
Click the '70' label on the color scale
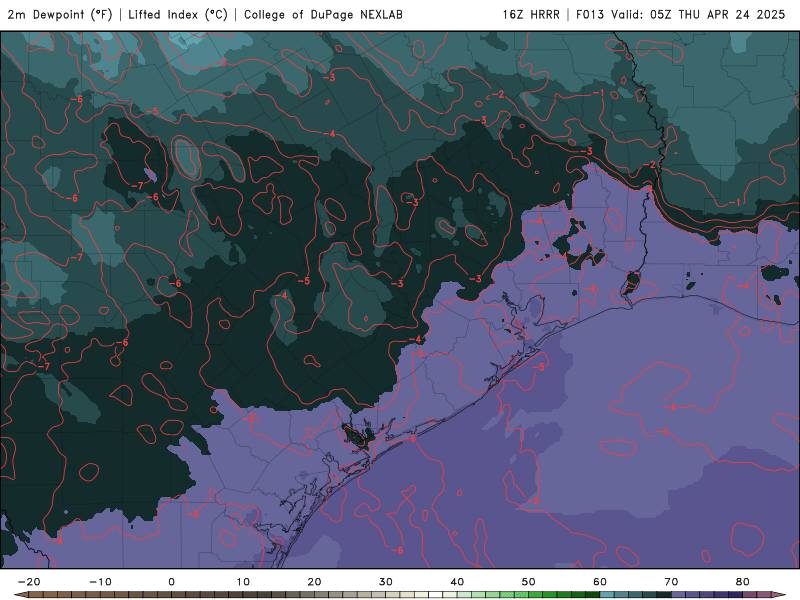(671, 582)
